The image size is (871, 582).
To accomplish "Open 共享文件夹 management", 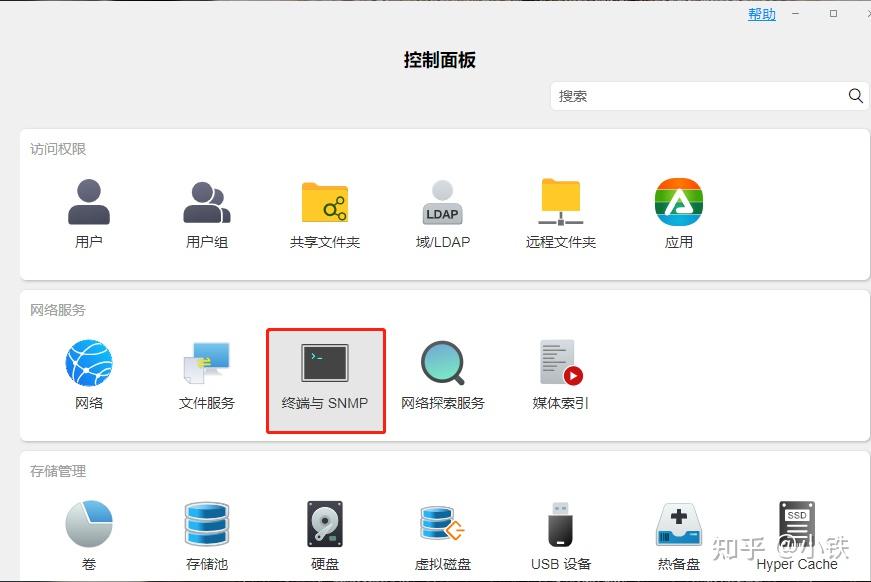I will [324, 210].
